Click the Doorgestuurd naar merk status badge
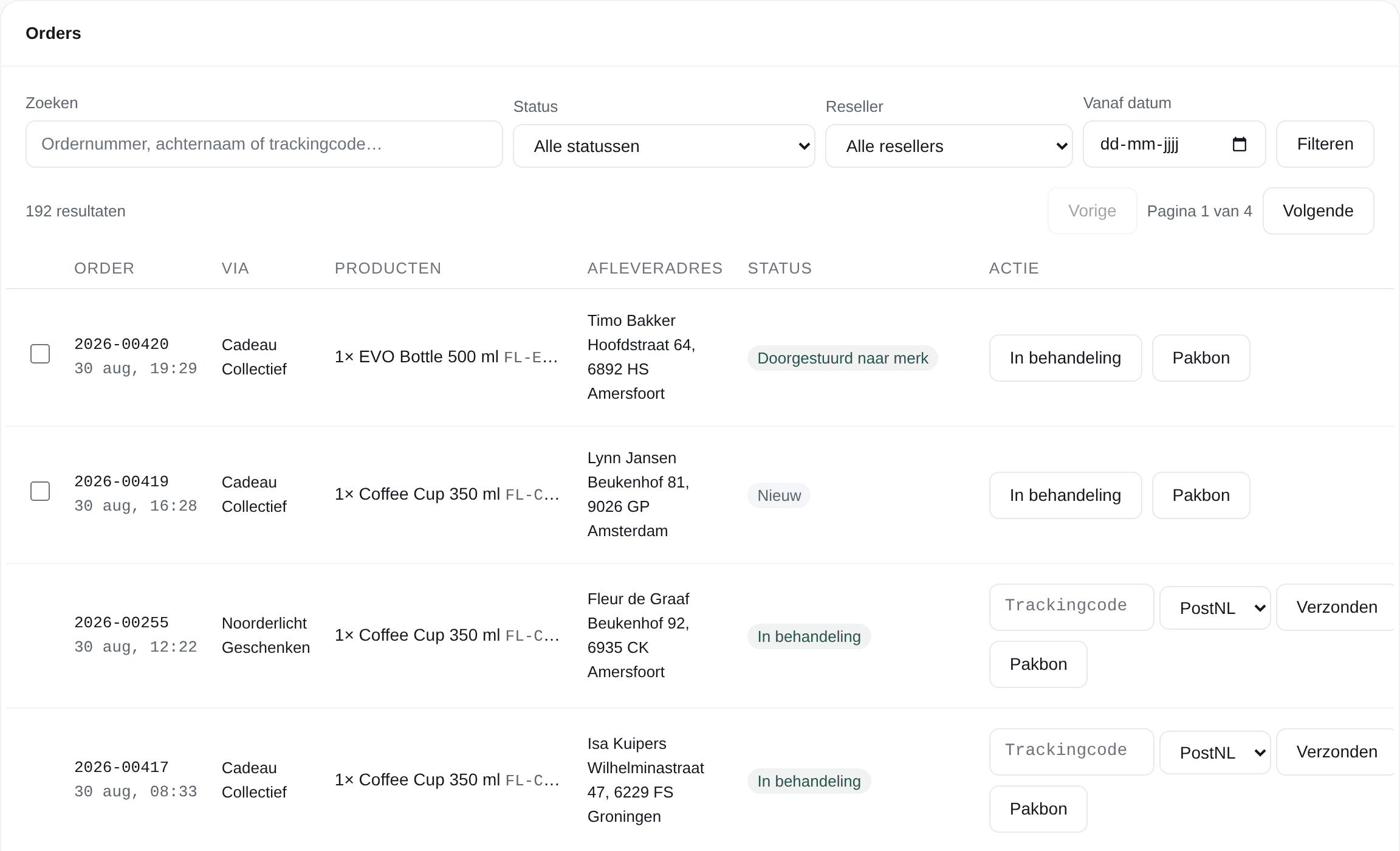1400x851 pixels. 842,358
